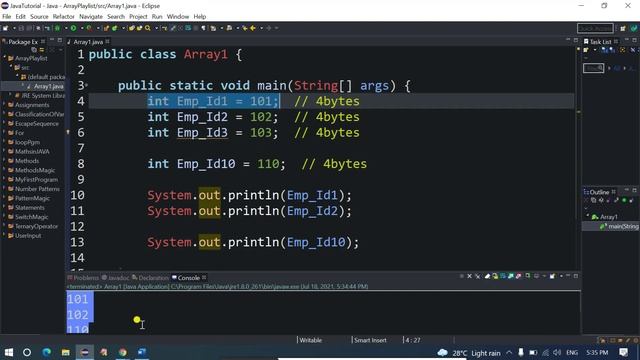Click Chrome taskbar icon

pos(123,352)
